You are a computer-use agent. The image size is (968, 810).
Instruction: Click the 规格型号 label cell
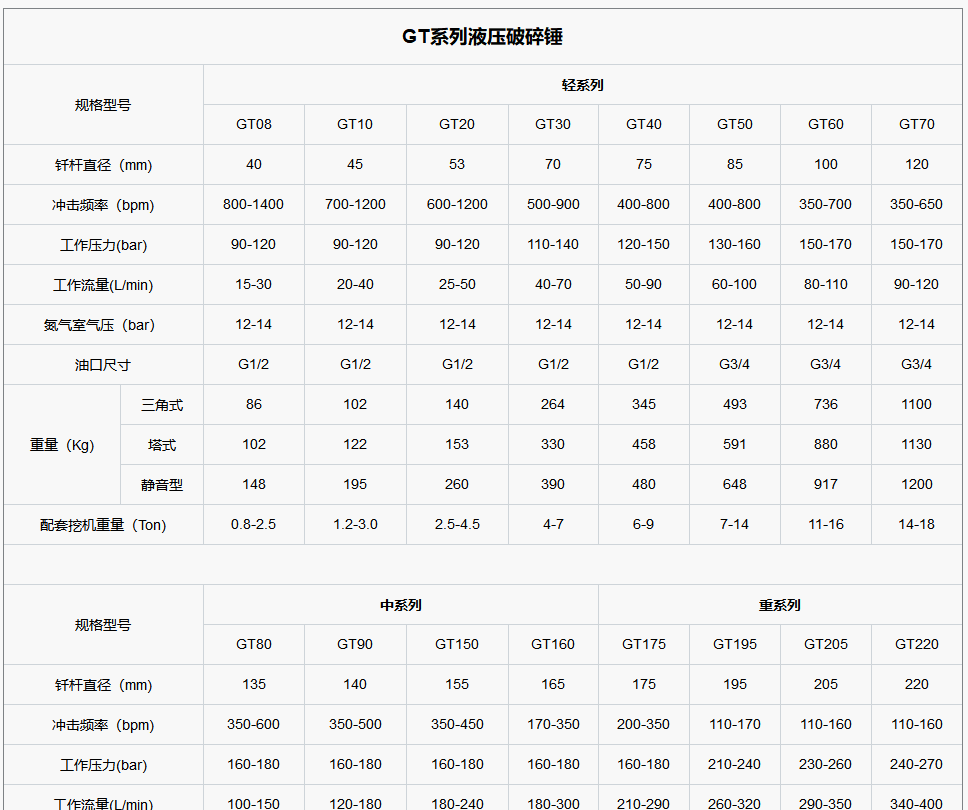[103, 104]
